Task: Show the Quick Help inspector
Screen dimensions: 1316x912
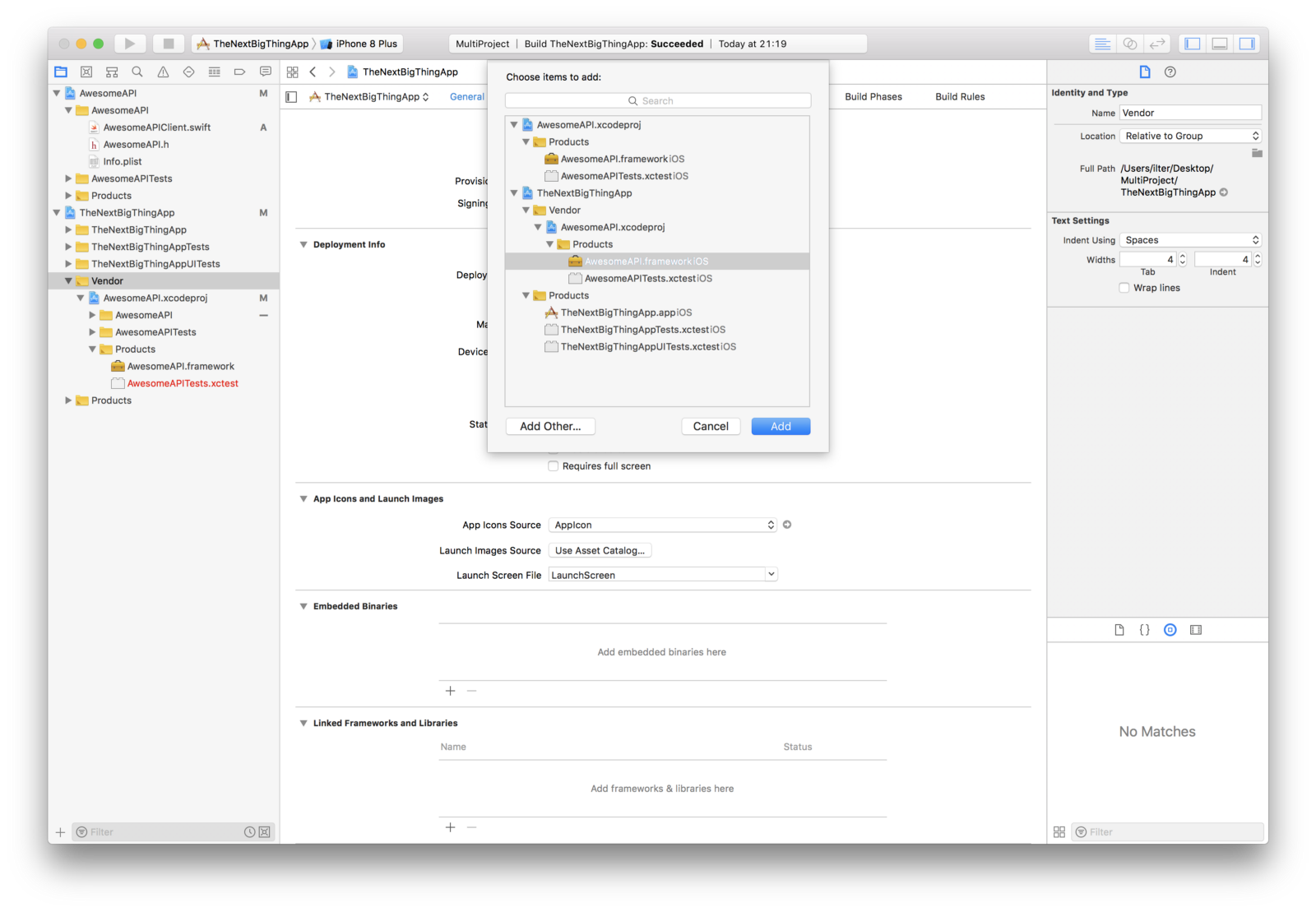Action: click(1170, 72)
